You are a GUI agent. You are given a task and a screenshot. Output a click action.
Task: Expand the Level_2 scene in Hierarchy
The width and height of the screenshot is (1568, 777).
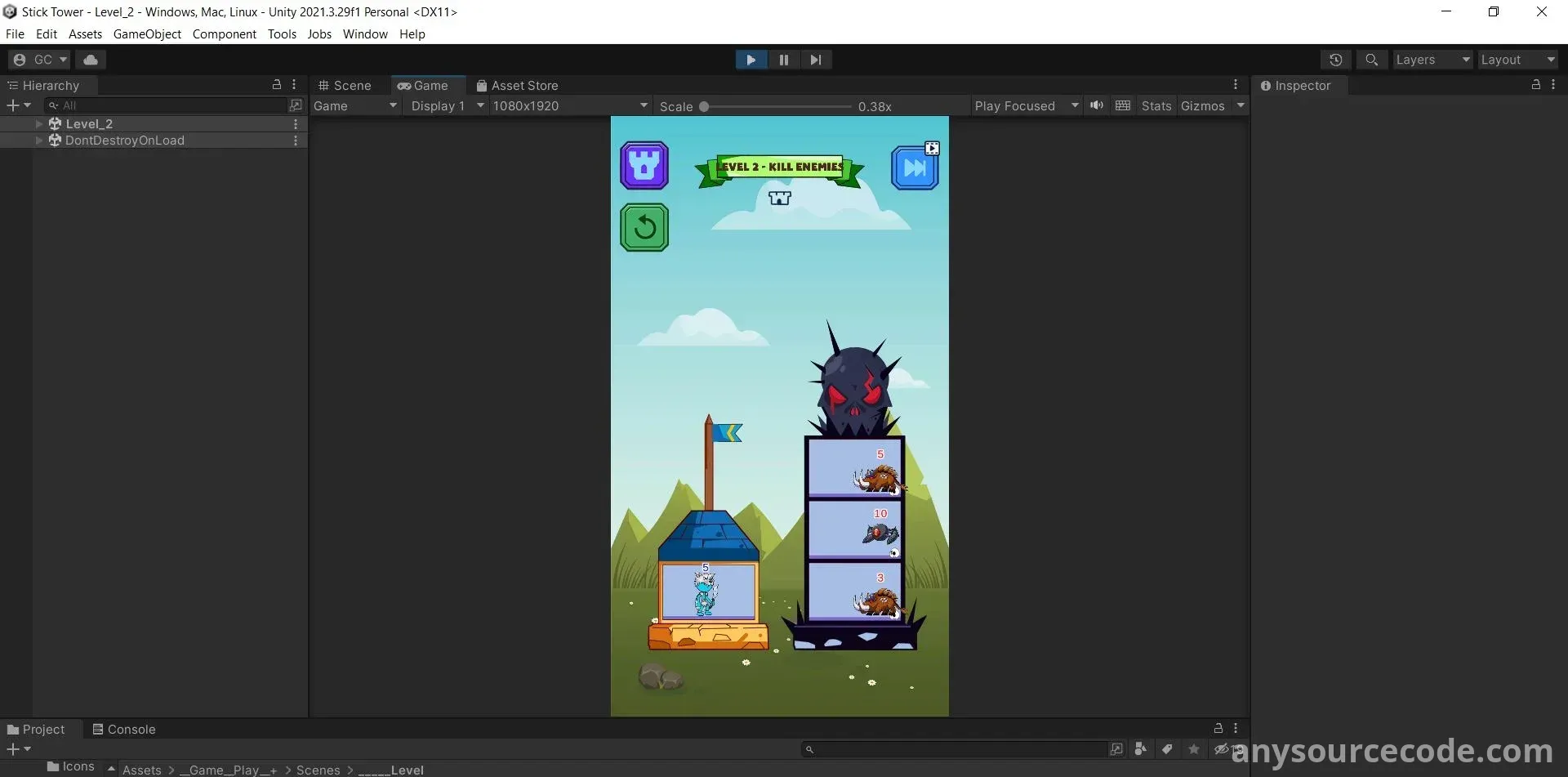pyautogui.click(x=38, y=124)
